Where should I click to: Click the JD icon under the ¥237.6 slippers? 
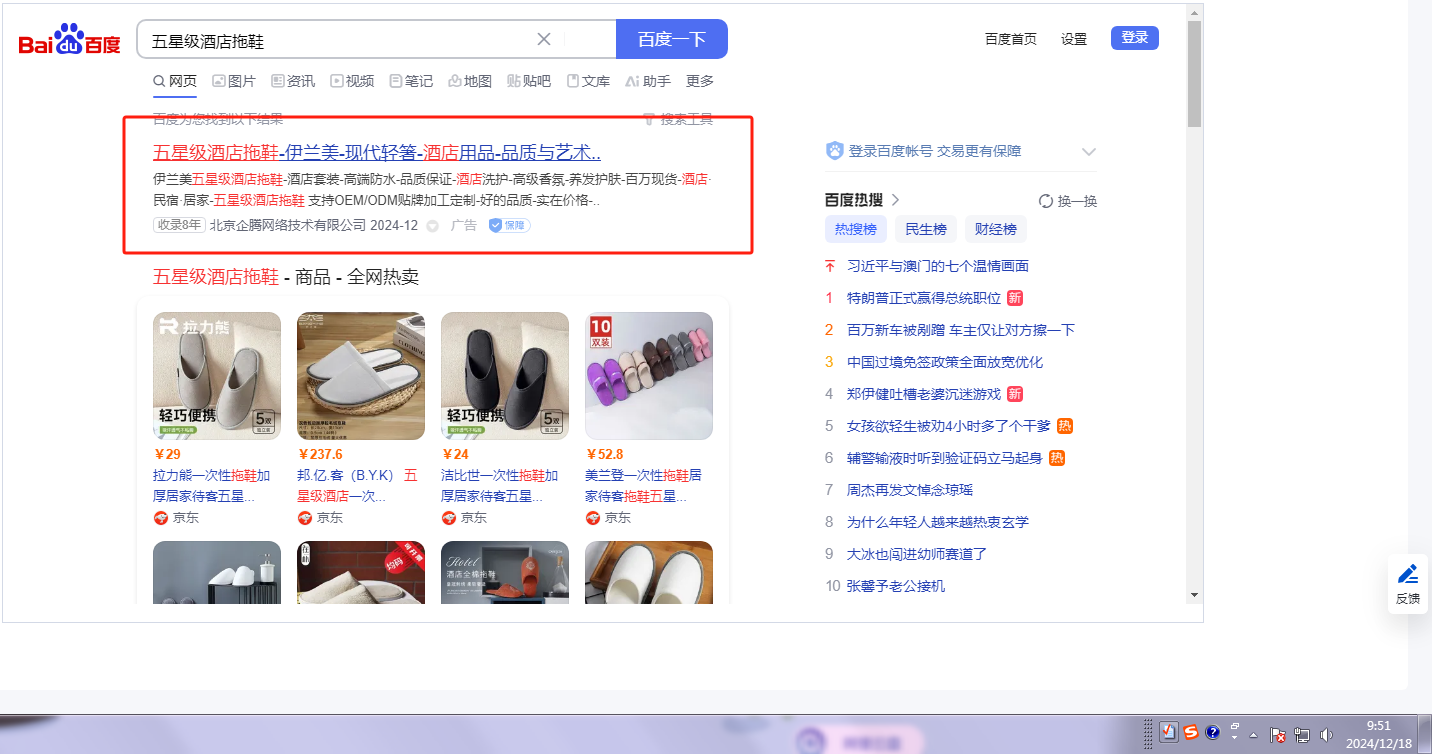(305, 518)
